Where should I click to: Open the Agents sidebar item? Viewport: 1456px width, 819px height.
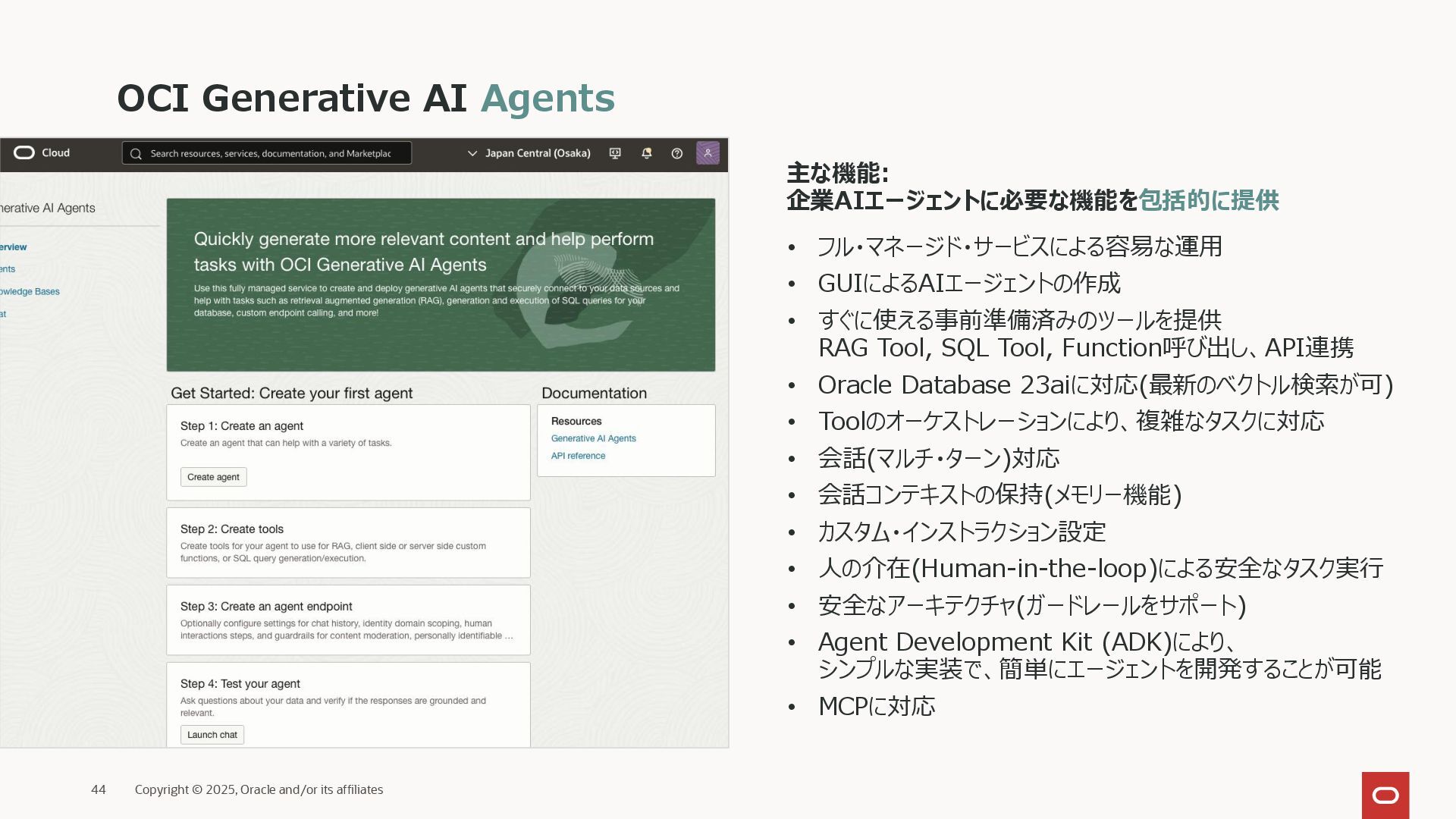point(8,269)
